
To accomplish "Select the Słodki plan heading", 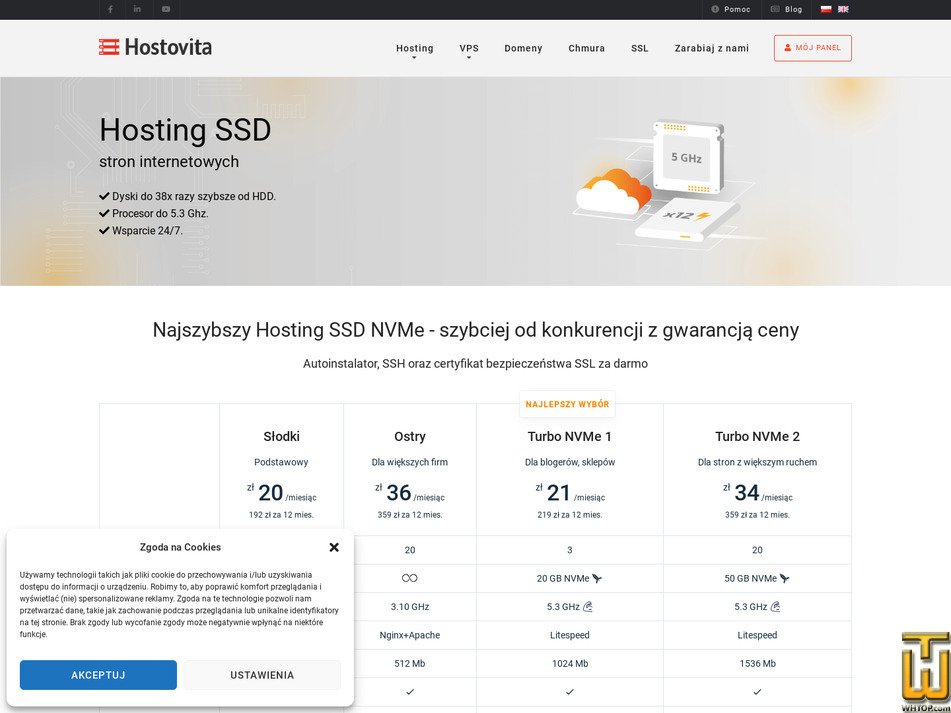I will click(x=281, y=437).
